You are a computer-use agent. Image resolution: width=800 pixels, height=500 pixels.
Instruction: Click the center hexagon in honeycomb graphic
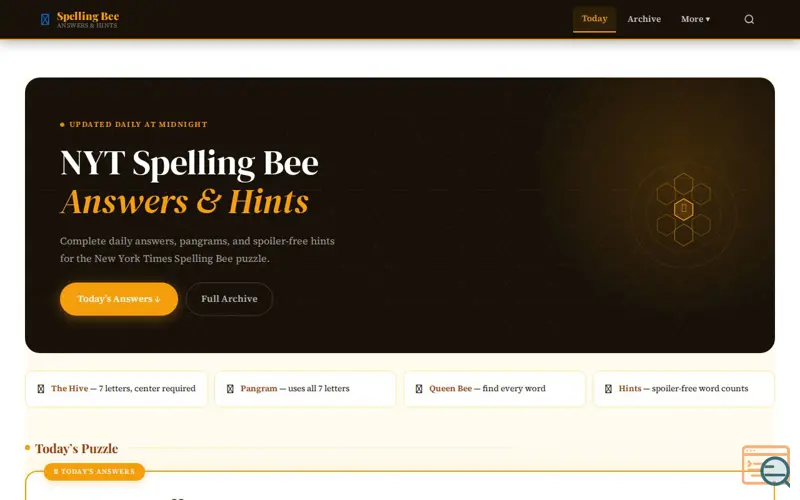coord(683,209)
